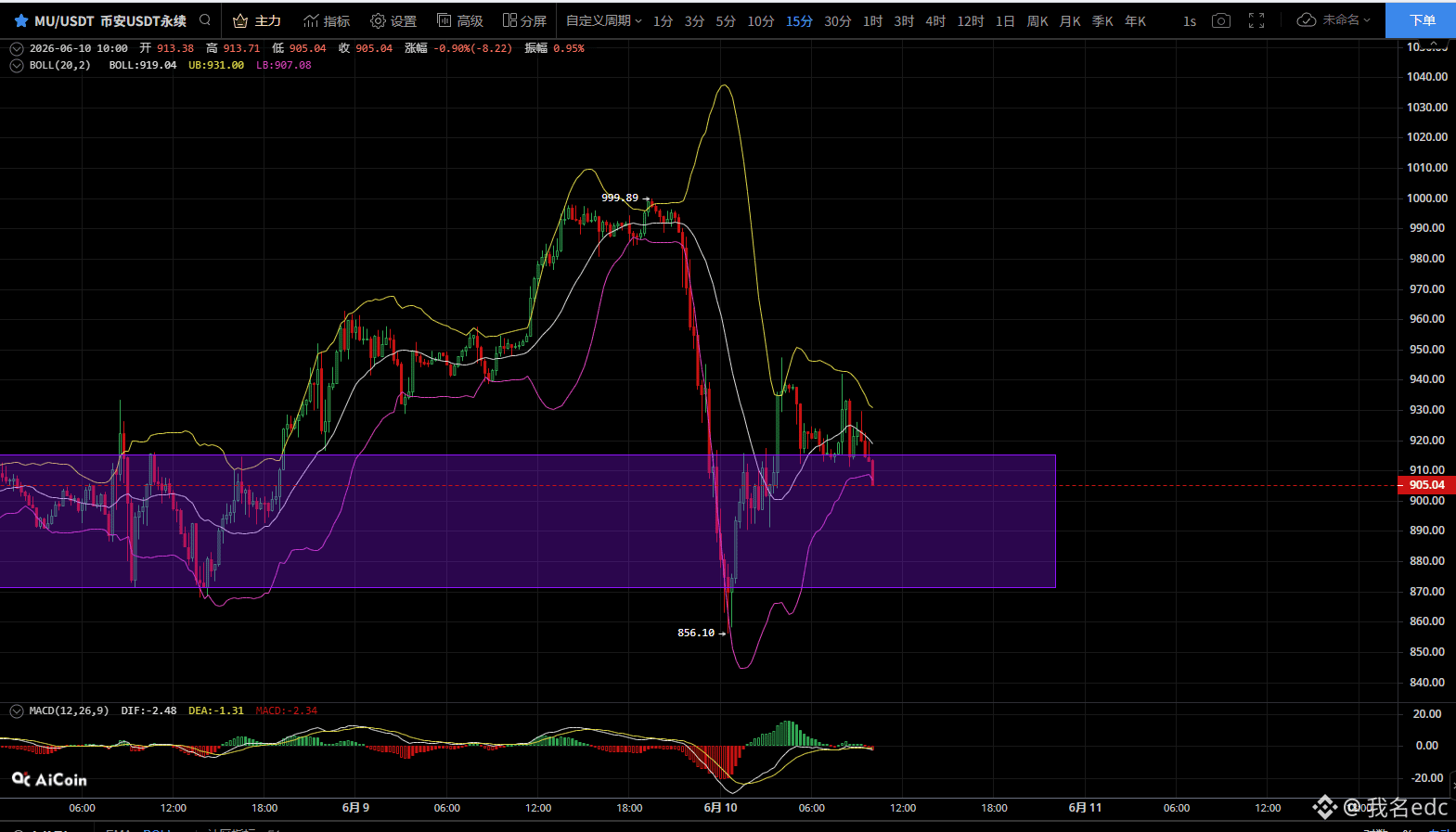Click the MACD(12,26,9) indicator label
Image resolution: width=1456 pixels, height=832 pixels.
click(69, 710)
